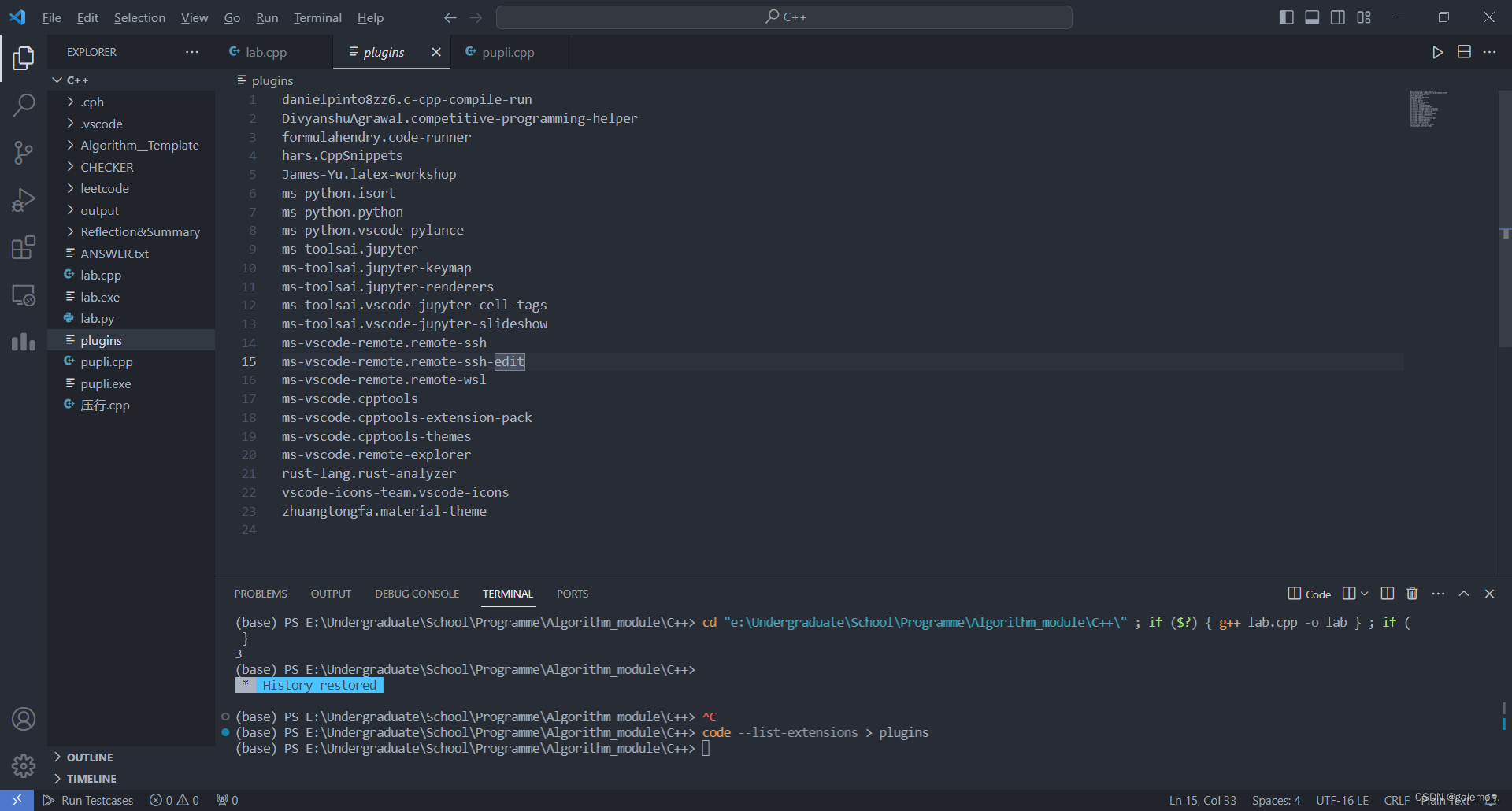1512x811 pixels.
Task: Open Explorer Views and More Actions menu
Action: point(192,52)
